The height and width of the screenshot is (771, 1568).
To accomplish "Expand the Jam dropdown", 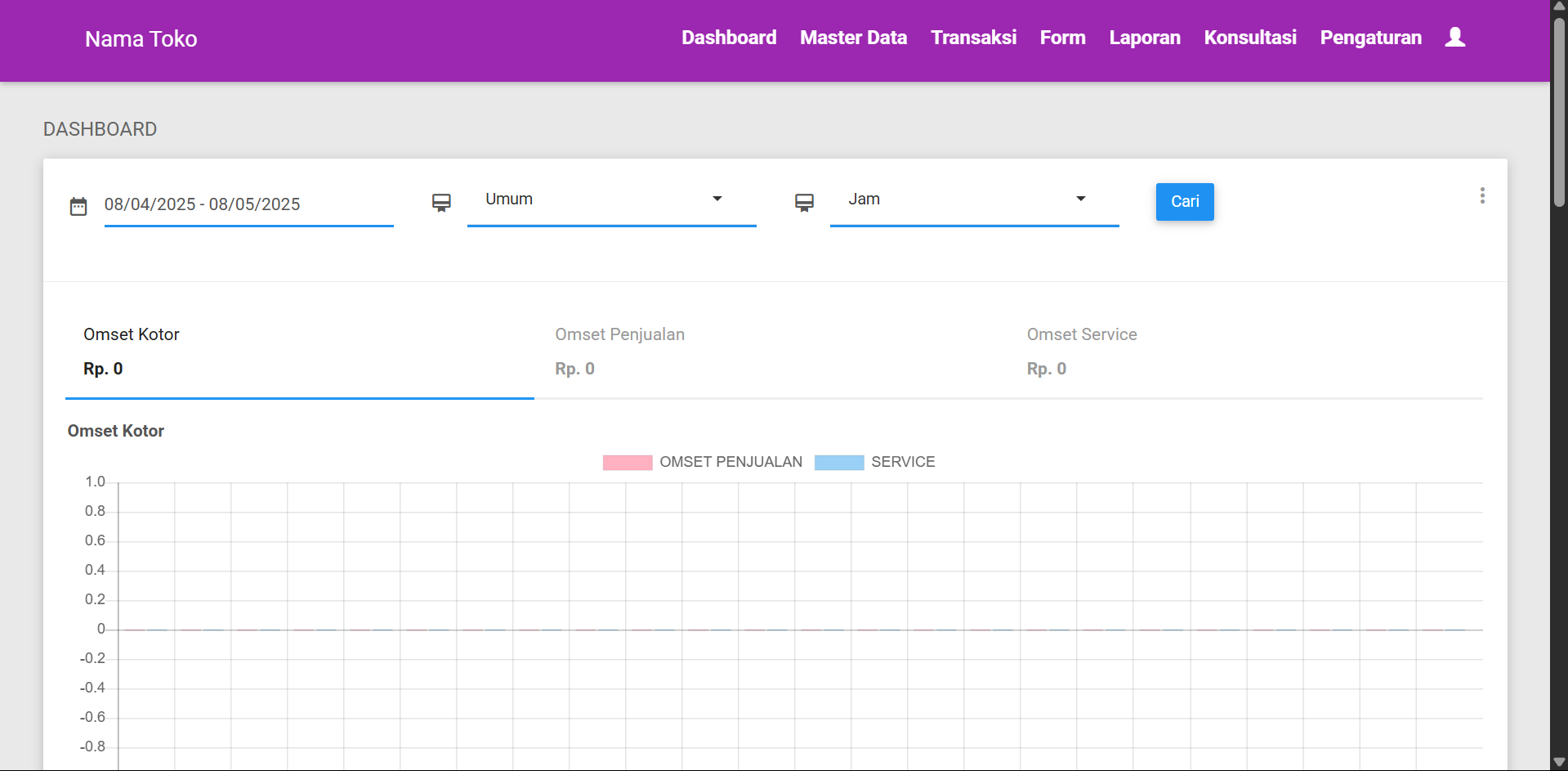I will coord(974,199).
